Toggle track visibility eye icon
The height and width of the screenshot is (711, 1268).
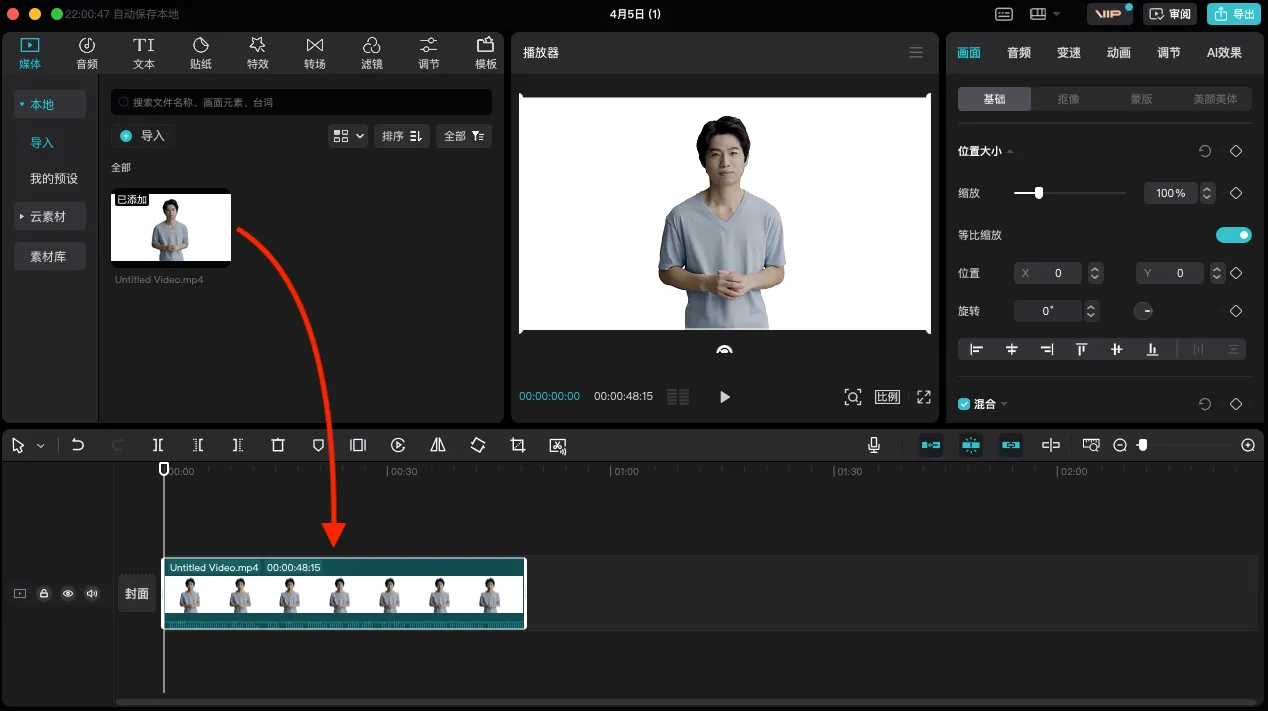click(68, 593)
